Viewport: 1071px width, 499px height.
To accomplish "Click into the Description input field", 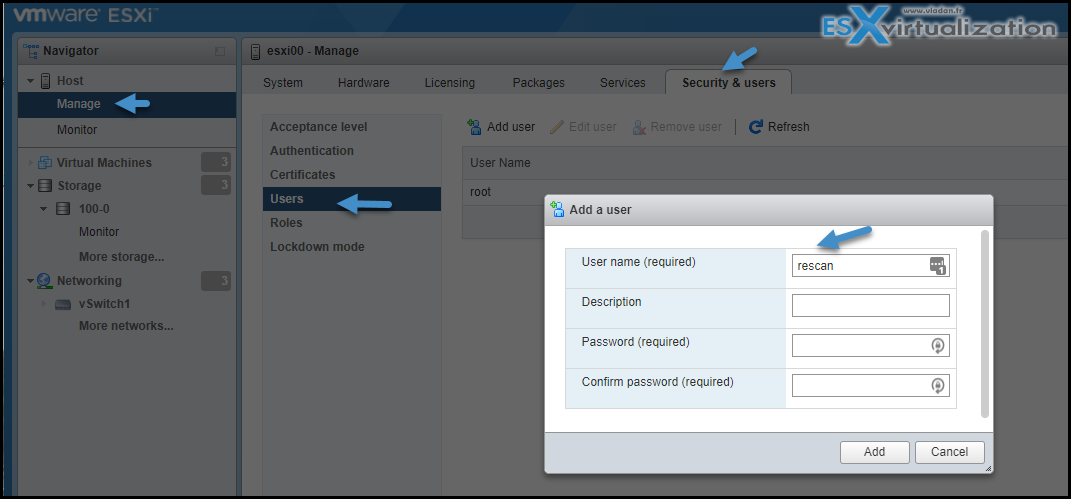I will 870,305.
